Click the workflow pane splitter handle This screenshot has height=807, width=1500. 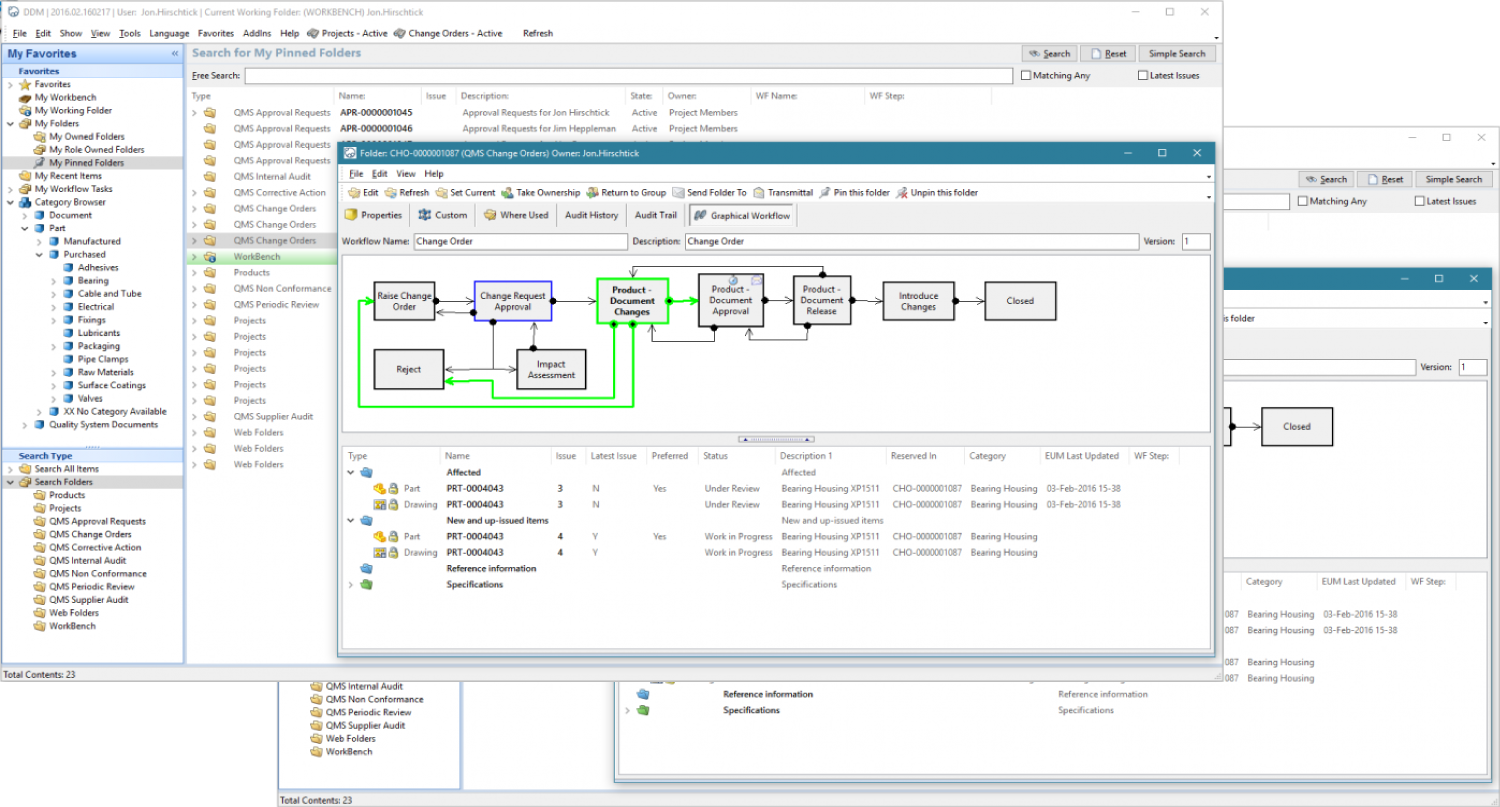[776, 439]
